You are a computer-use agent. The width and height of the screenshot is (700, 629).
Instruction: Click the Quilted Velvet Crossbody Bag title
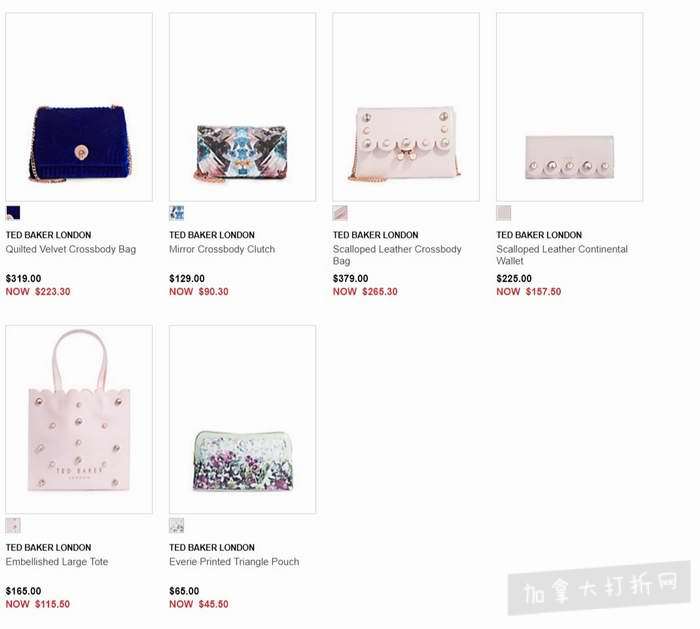pyautogui.click(x=71, y=249)
